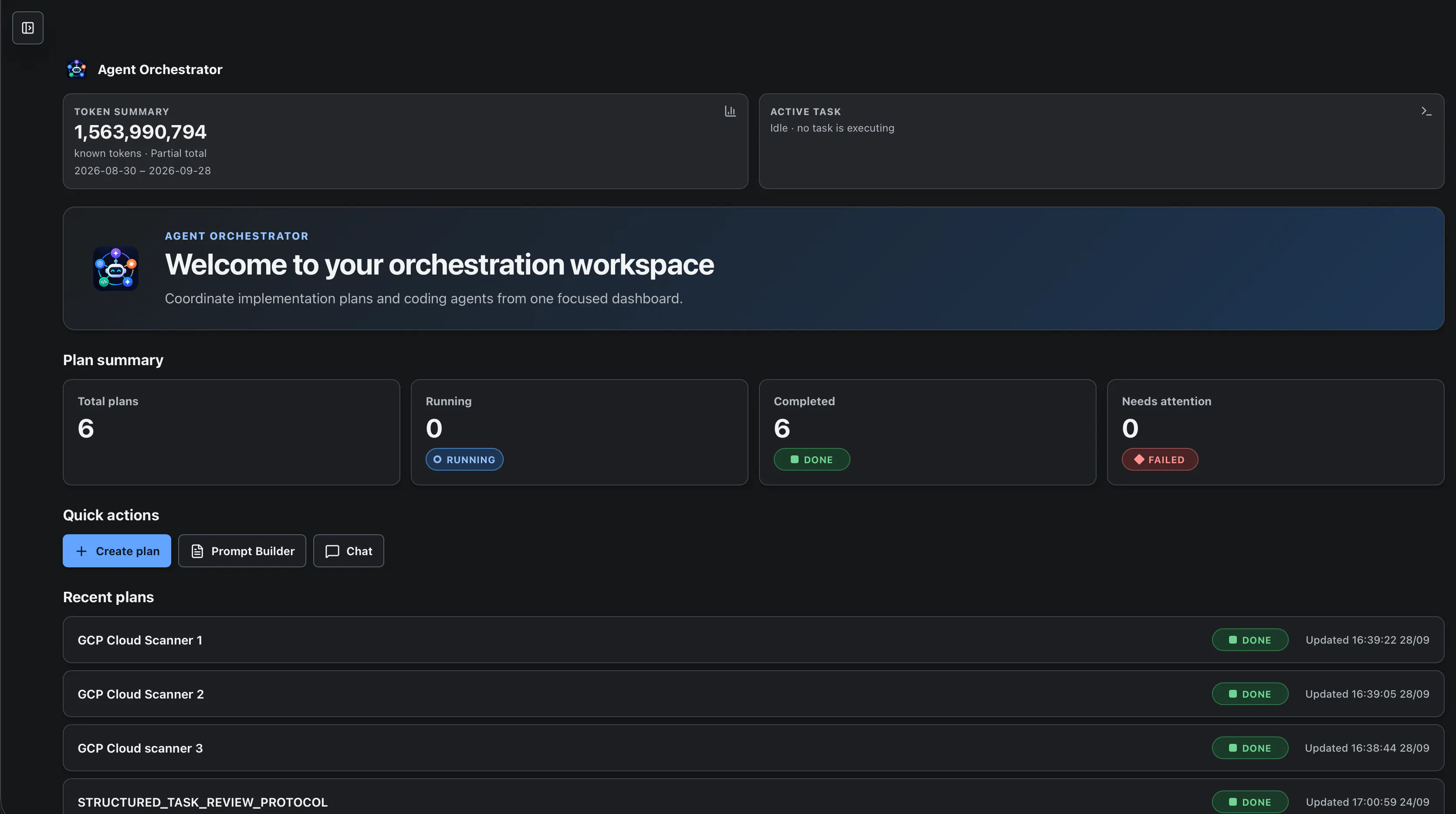The image size is (1456, 814).
Task: Click 'Updated 17:00:59 24/09' timestamp
Action: coord(1367,802)
